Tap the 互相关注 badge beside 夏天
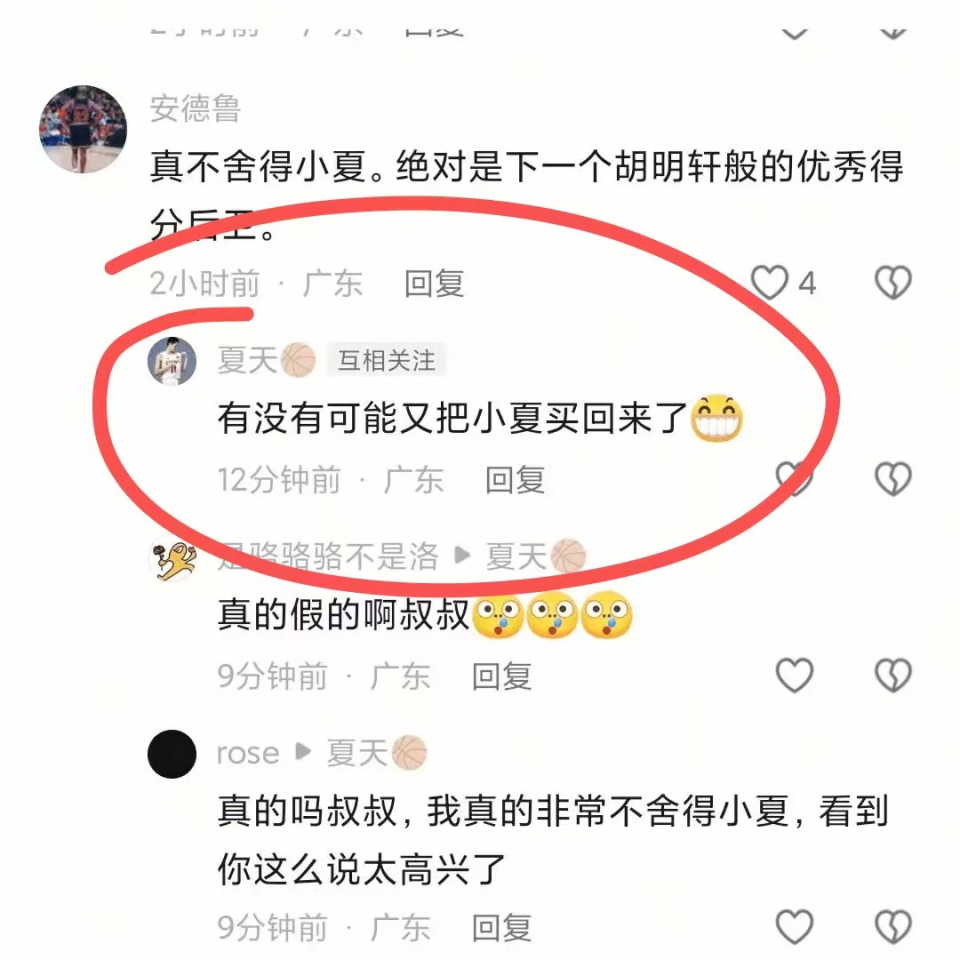The image size is (960, 960). pyautogui.click(x=386, y=360)
